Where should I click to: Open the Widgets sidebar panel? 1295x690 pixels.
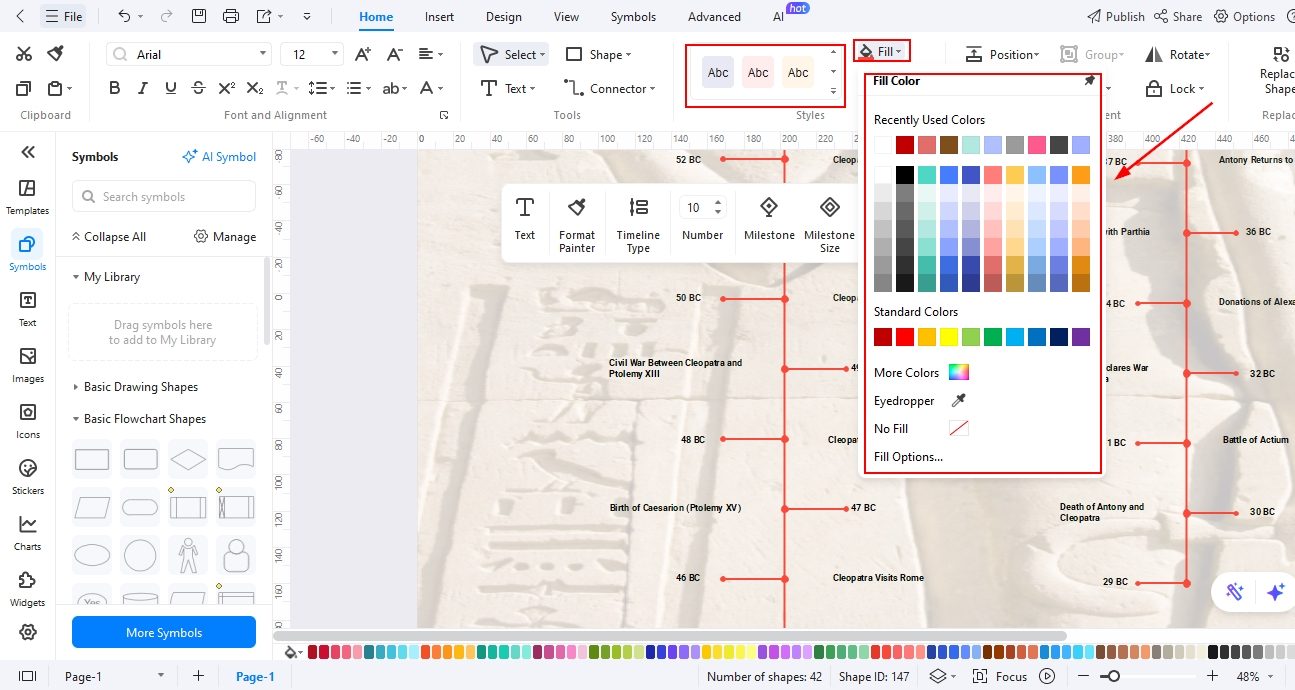click(x=27, y=589)
